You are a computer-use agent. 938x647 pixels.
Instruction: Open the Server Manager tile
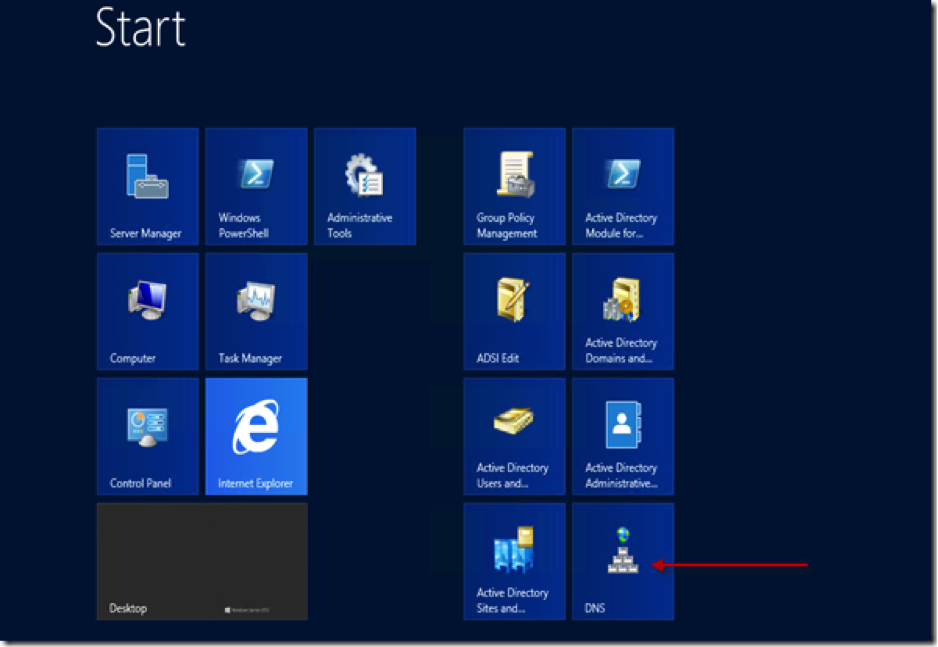click(148, 187)
